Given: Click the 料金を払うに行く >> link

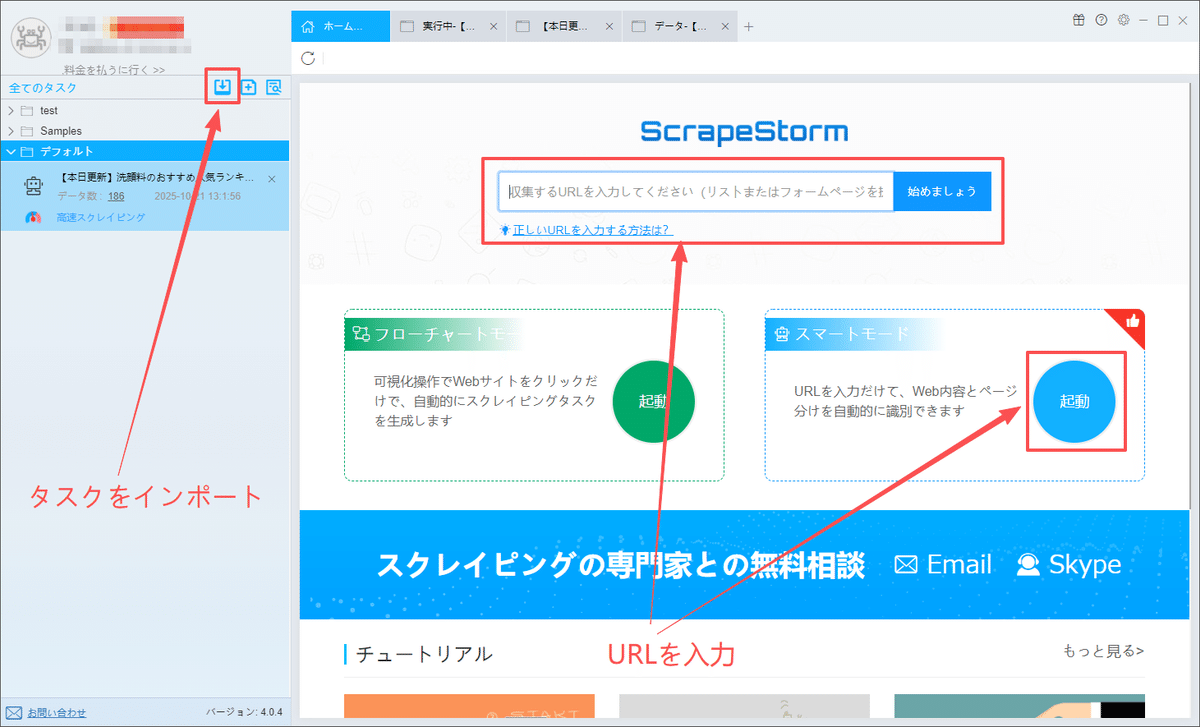Looking at the screenshot, I should pyautogui.click(x=114, y=70).
